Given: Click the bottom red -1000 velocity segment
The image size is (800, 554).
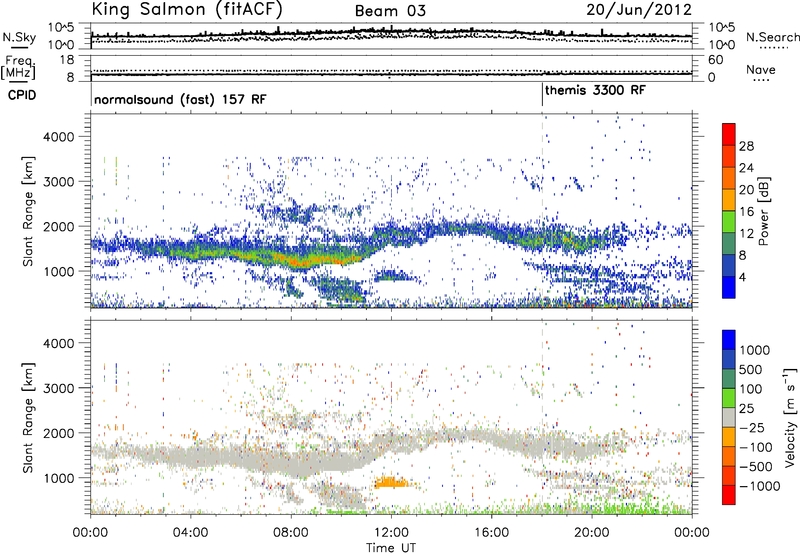Looking at the screenshot, I should (x=729, y=495).
